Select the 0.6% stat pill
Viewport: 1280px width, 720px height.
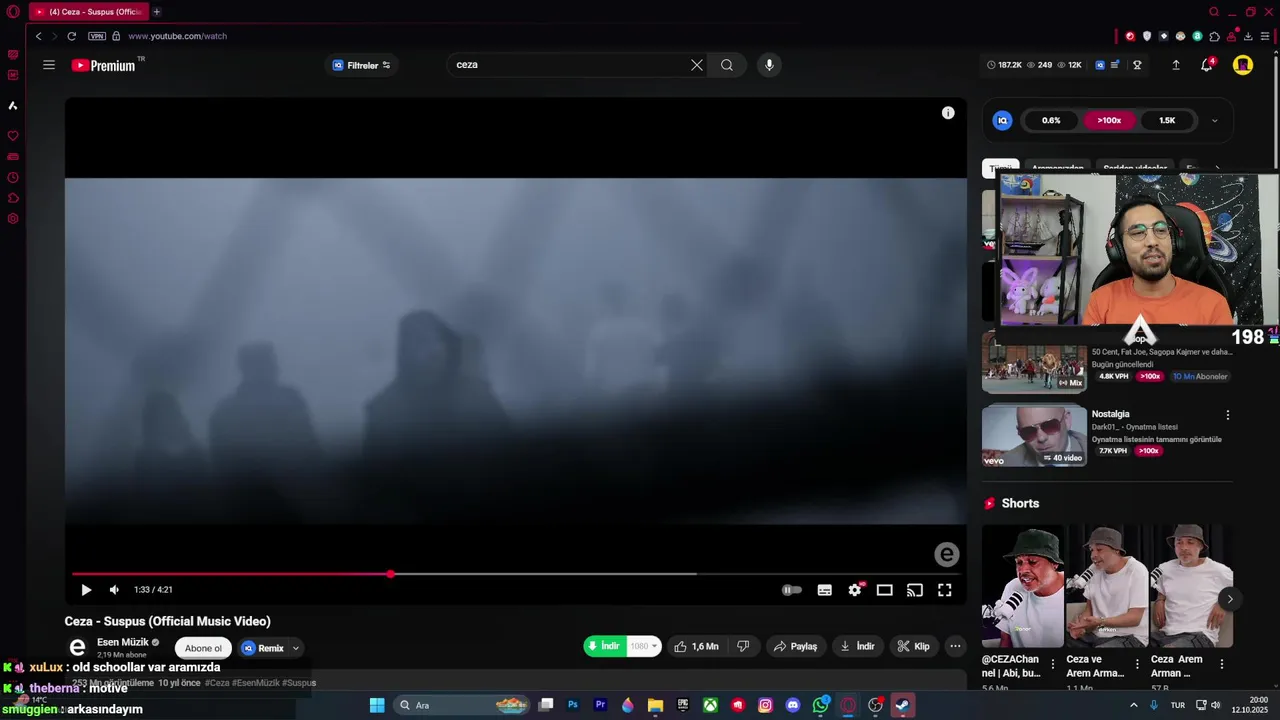pos(1051,120)
